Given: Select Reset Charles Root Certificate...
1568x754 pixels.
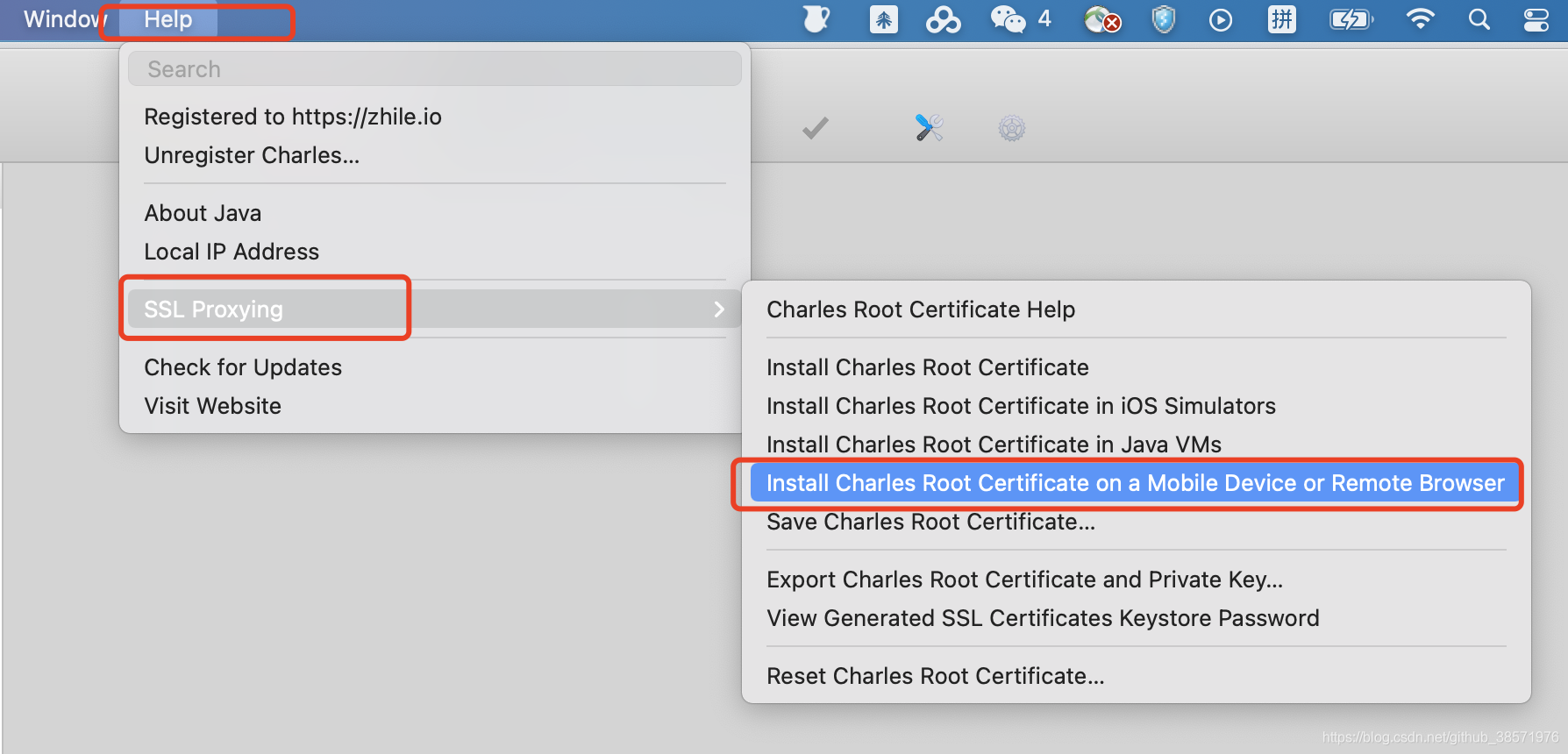Looking at the screenshot, I should pyautogui.click(x=935, y=676).
